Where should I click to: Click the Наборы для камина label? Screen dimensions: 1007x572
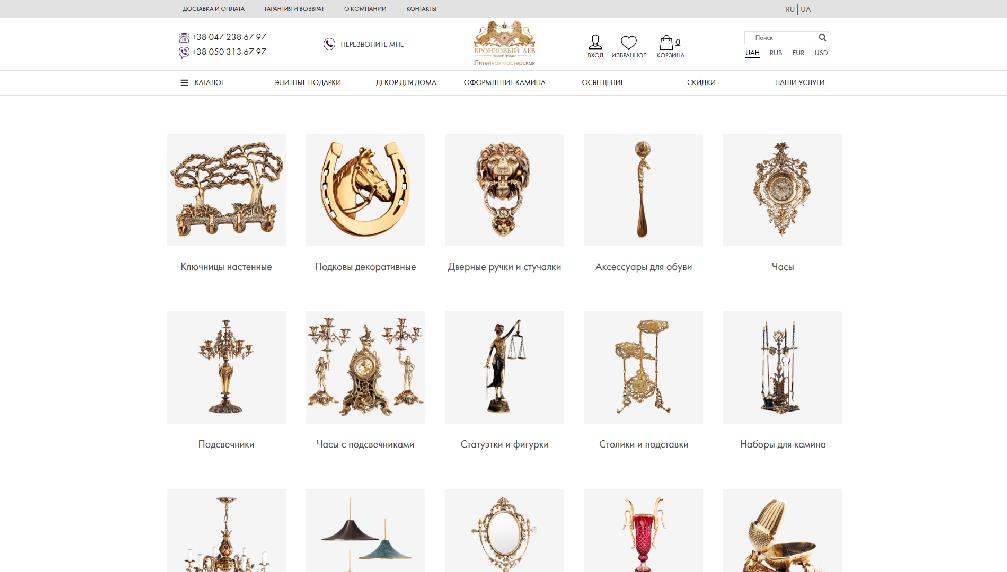782,444
